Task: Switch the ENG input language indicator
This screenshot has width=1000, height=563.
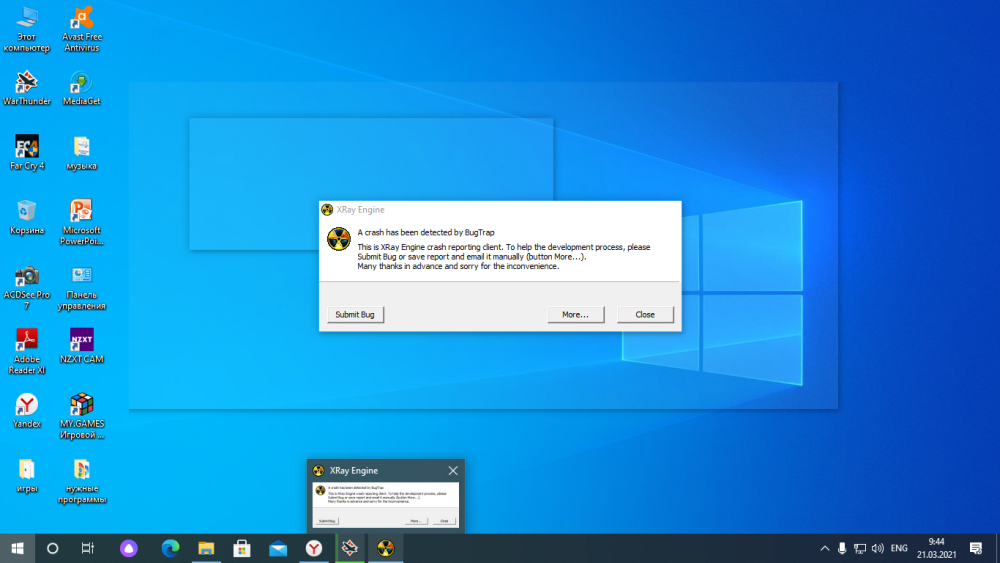Action: [x=899, y=548]
